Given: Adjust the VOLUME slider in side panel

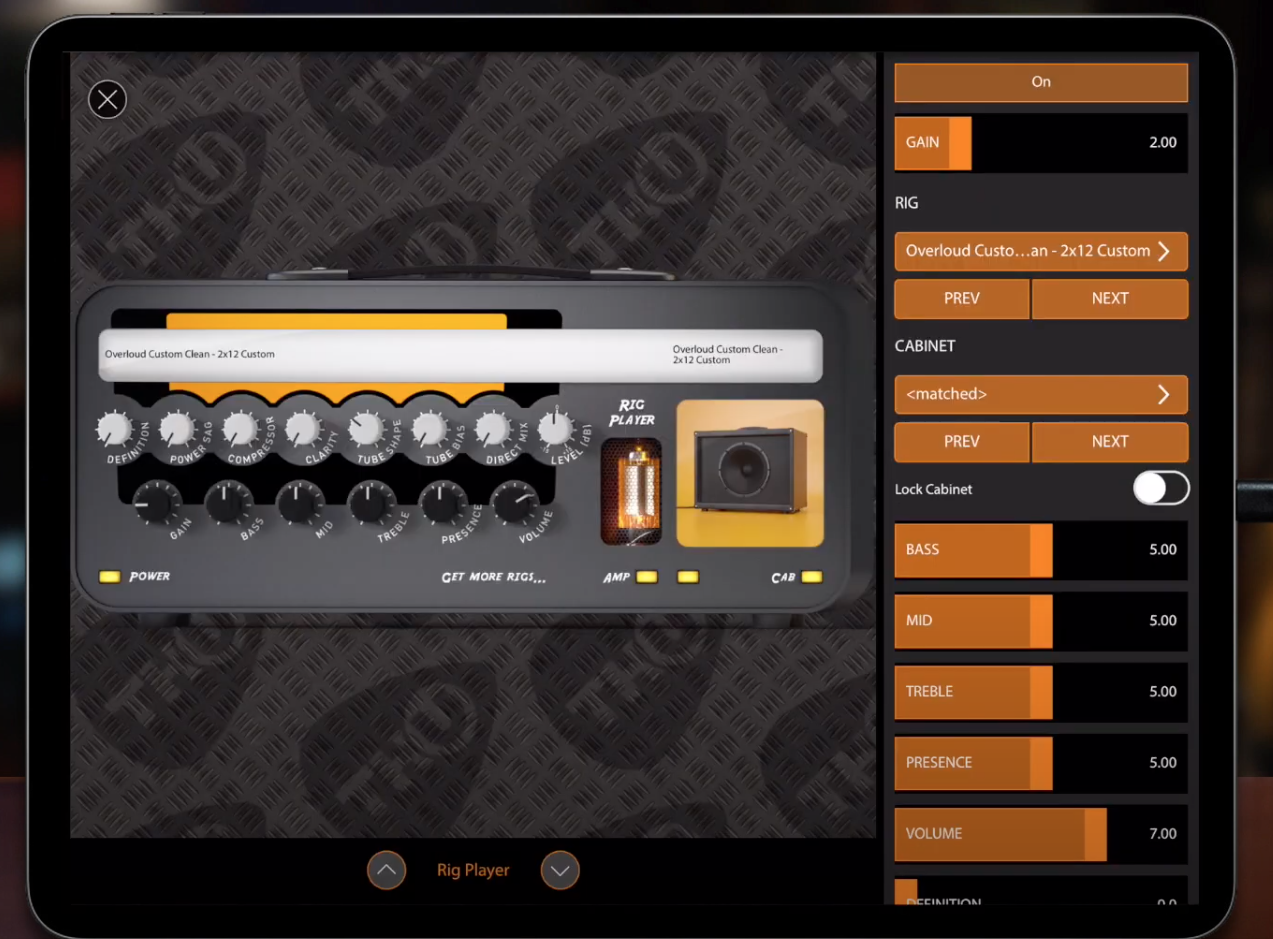Looking at the screenshot, I should (x=1041, y=834).
